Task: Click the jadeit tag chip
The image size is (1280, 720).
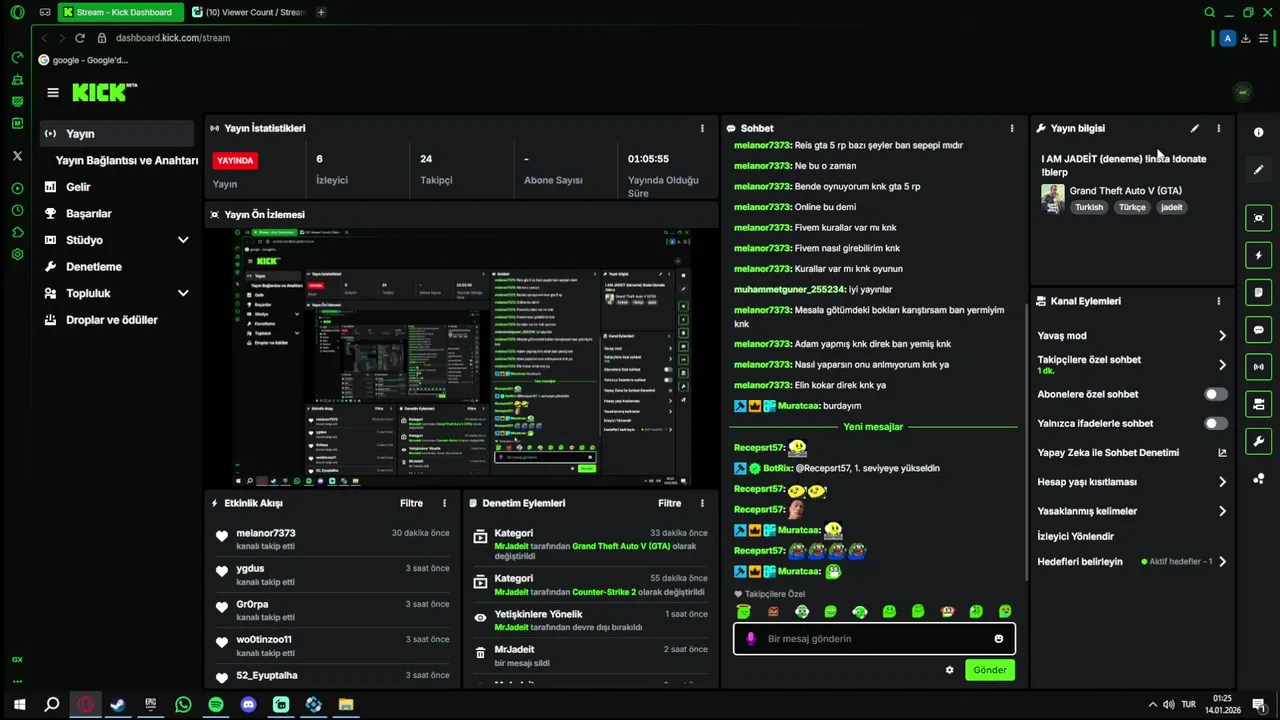Action: 1171,207
